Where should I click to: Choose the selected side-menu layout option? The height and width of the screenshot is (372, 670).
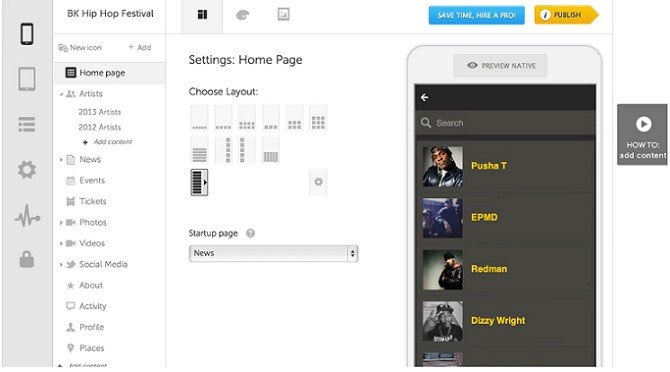tap(199, 182)
